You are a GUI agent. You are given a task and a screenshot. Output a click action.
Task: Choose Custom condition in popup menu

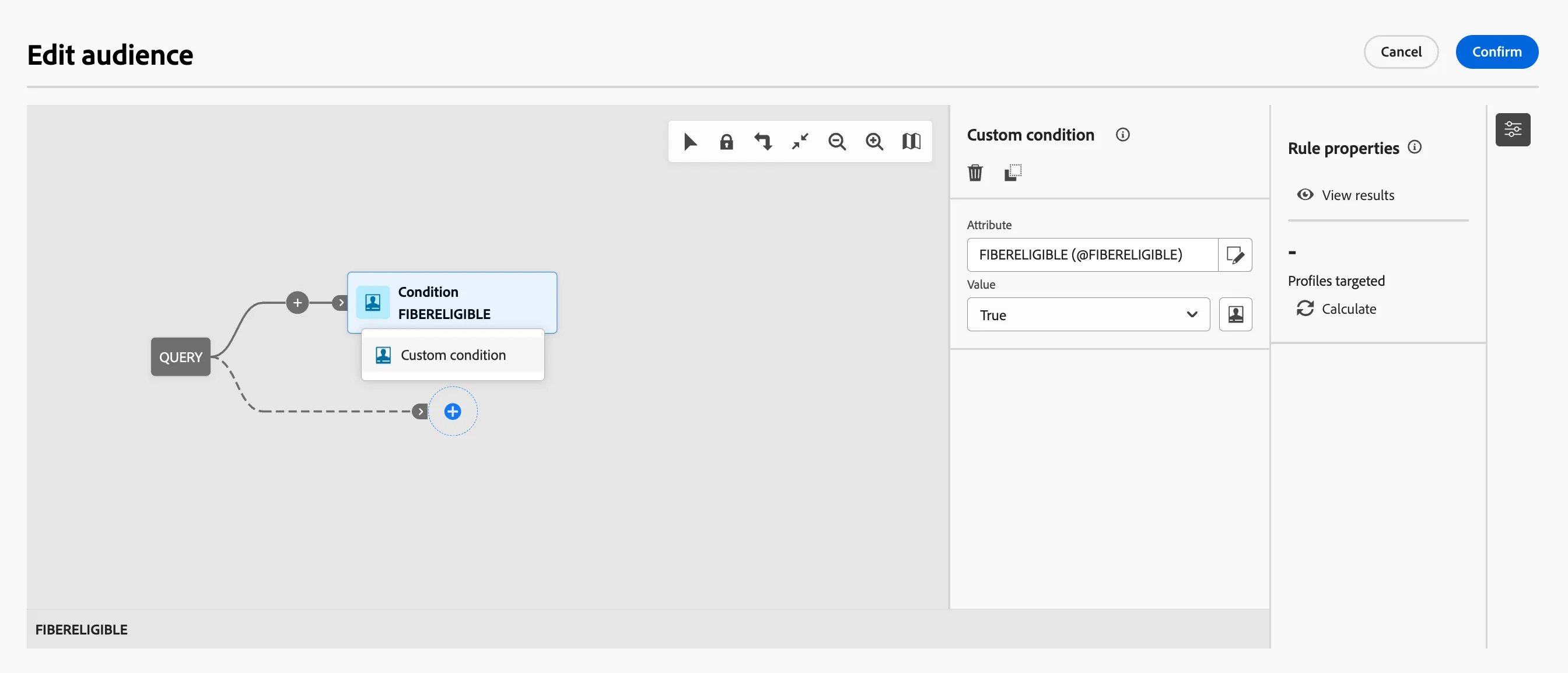pos(452,355)
